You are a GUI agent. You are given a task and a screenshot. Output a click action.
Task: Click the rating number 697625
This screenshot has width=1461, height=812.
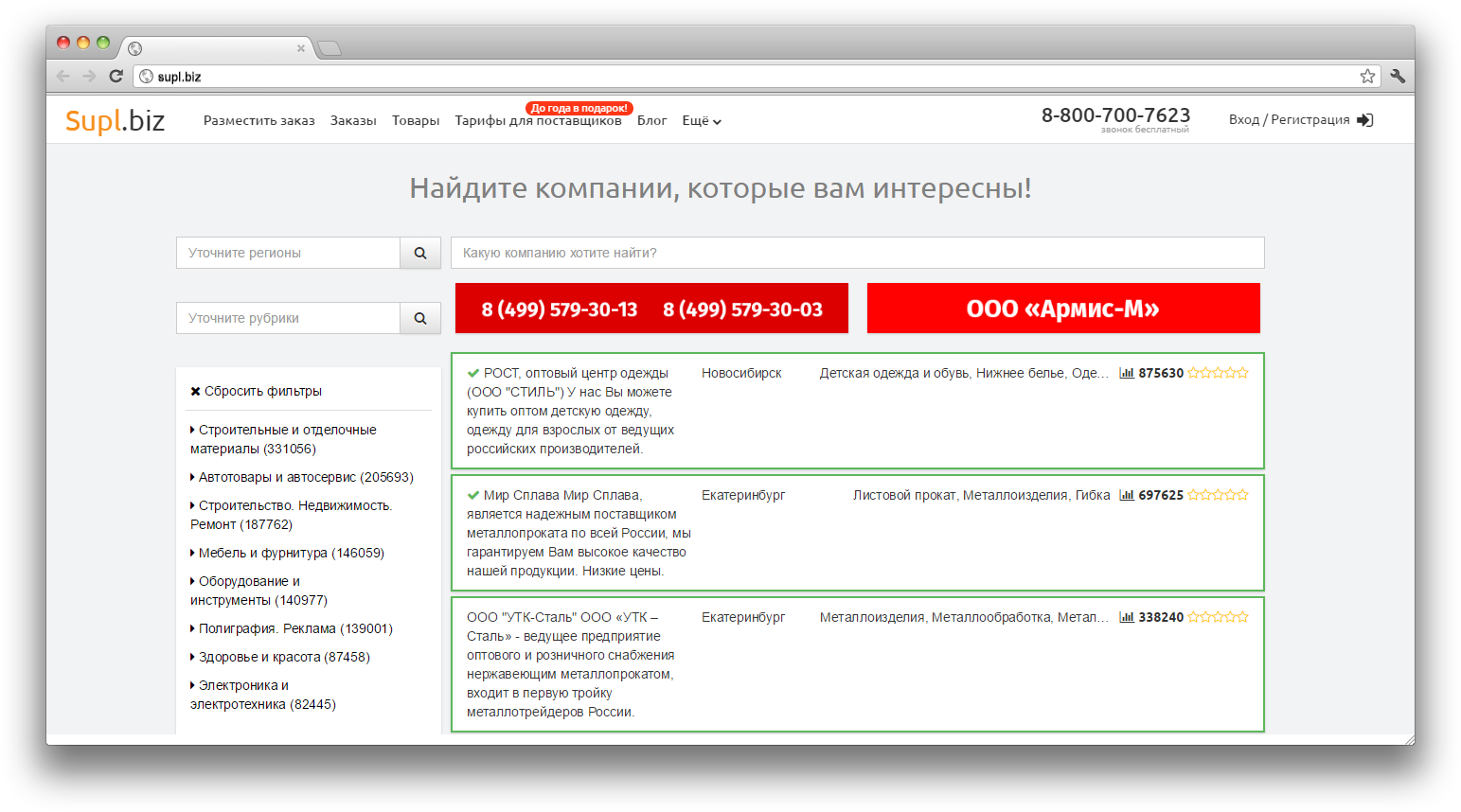pyautogui.click(x=1161, y=495)
